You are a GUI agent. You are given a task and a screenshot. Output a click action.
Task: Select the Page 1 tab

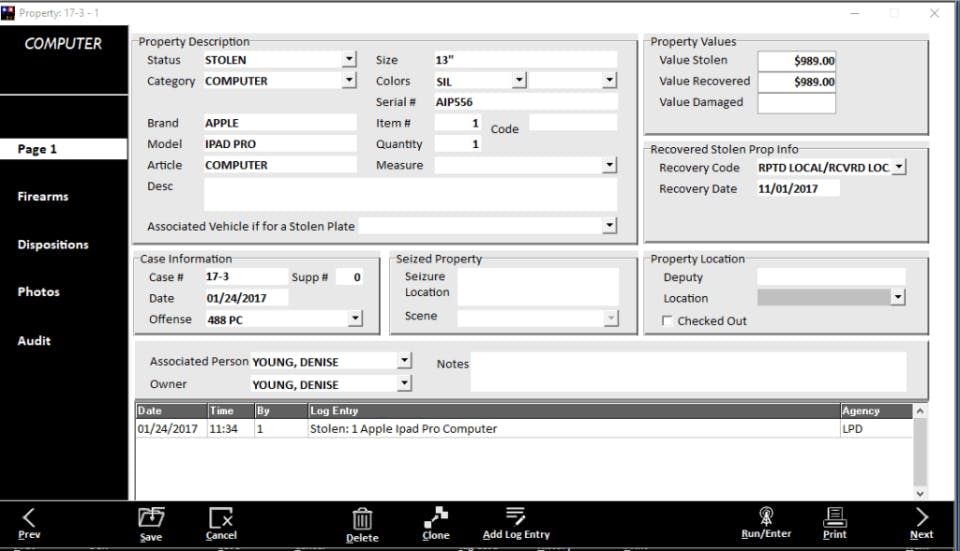pyautogui.click(x=64, y=149)
